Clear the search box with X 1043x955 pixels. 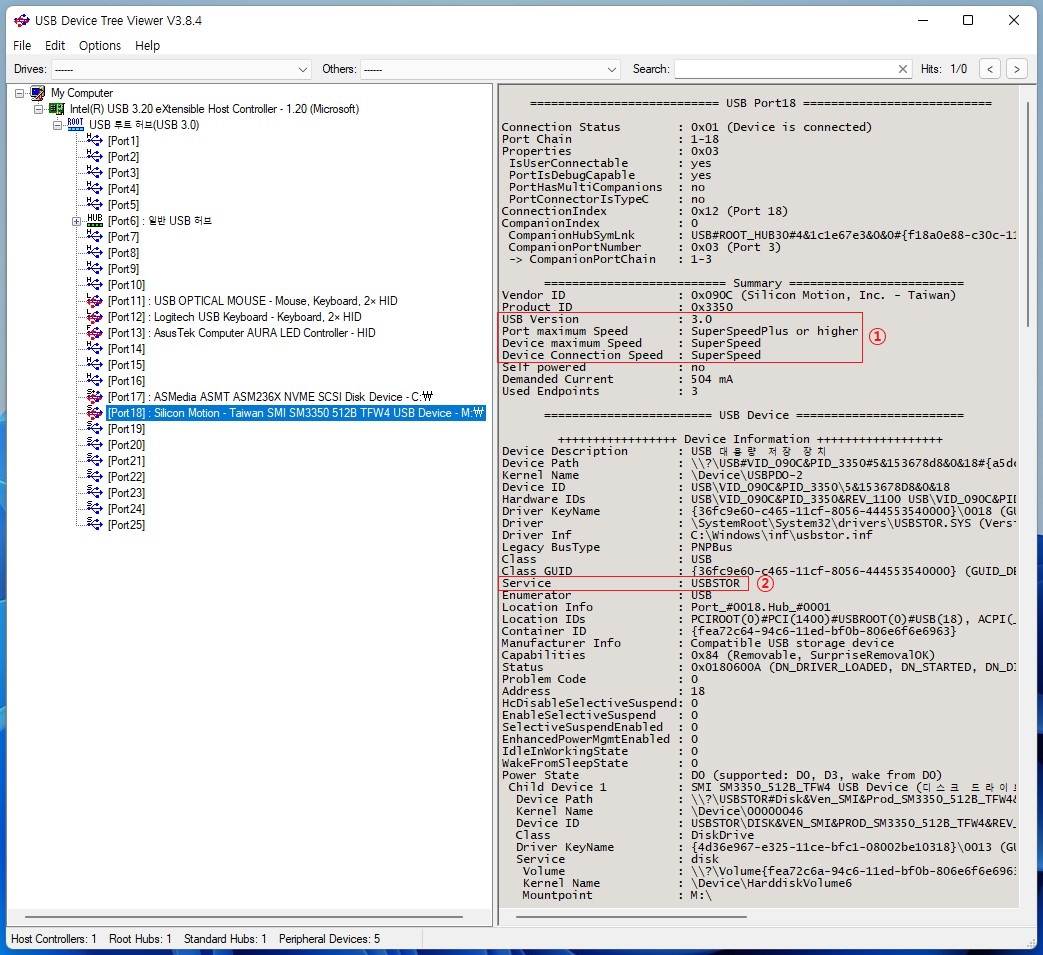[x=903, y=69]
